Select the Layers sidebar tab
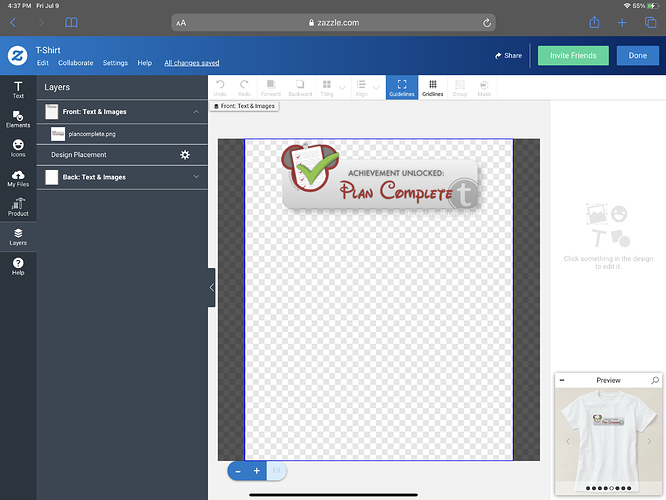The image size is (666, 500). [18, 237]
